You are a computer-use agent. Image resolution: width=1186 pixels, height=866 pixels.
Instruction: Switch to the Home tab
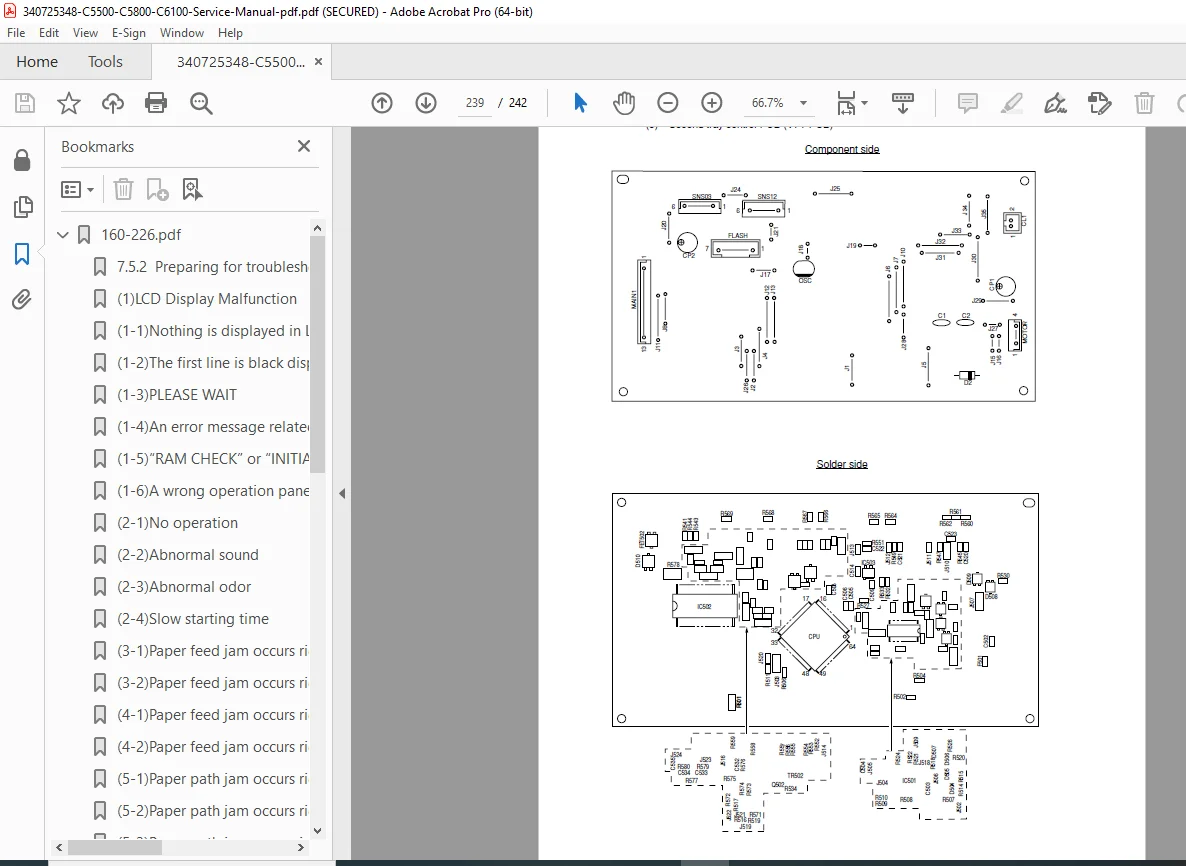pyautogui.click(x=37, y=61)
